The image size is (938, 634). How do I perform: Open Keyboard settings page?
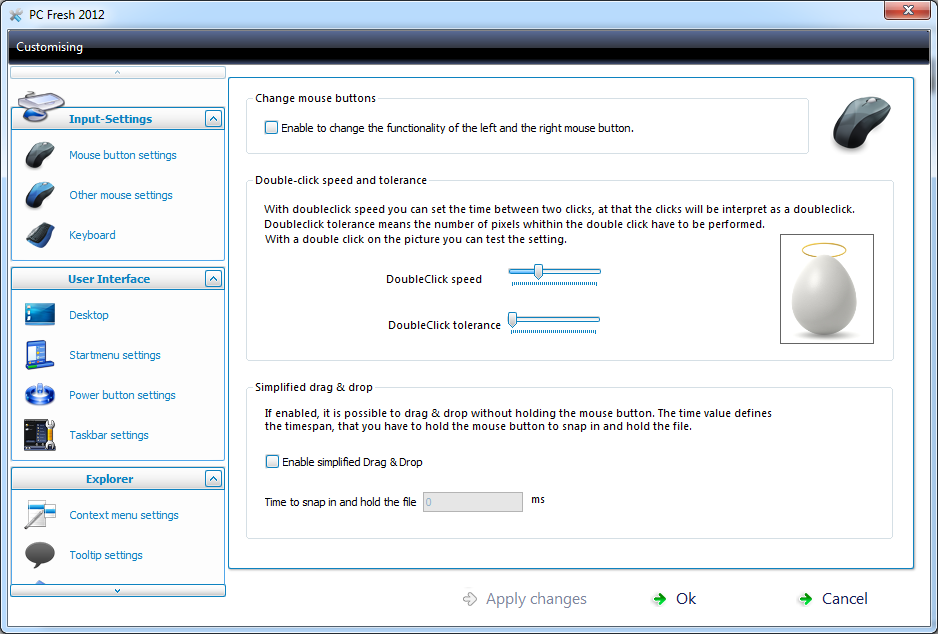click(92, 235)
